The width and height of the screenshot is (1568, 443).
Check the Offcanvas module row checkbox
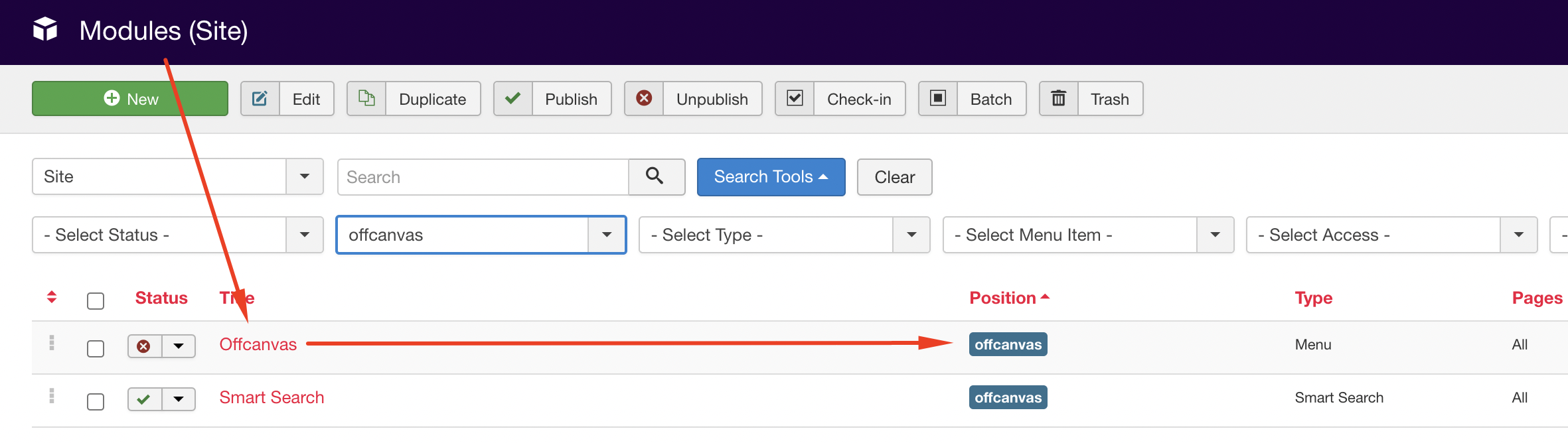(96, 349)
